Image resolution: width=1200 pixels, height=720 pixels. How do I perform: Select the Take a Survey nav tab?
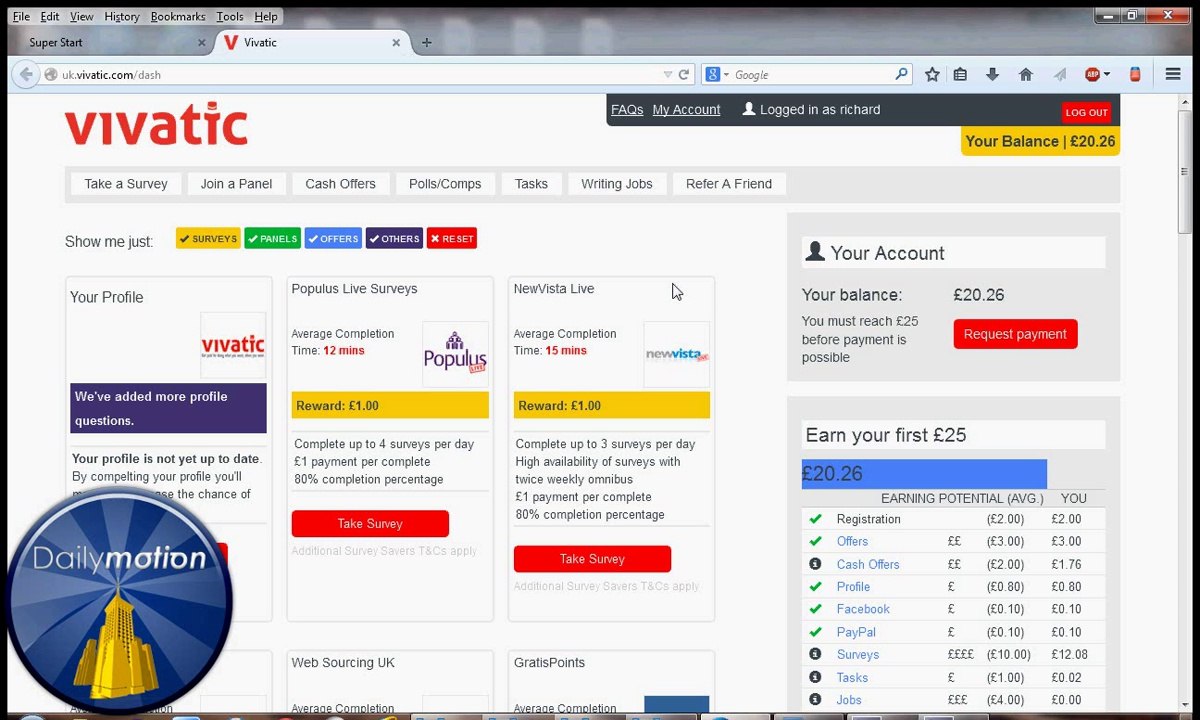(x=126, y=184)
